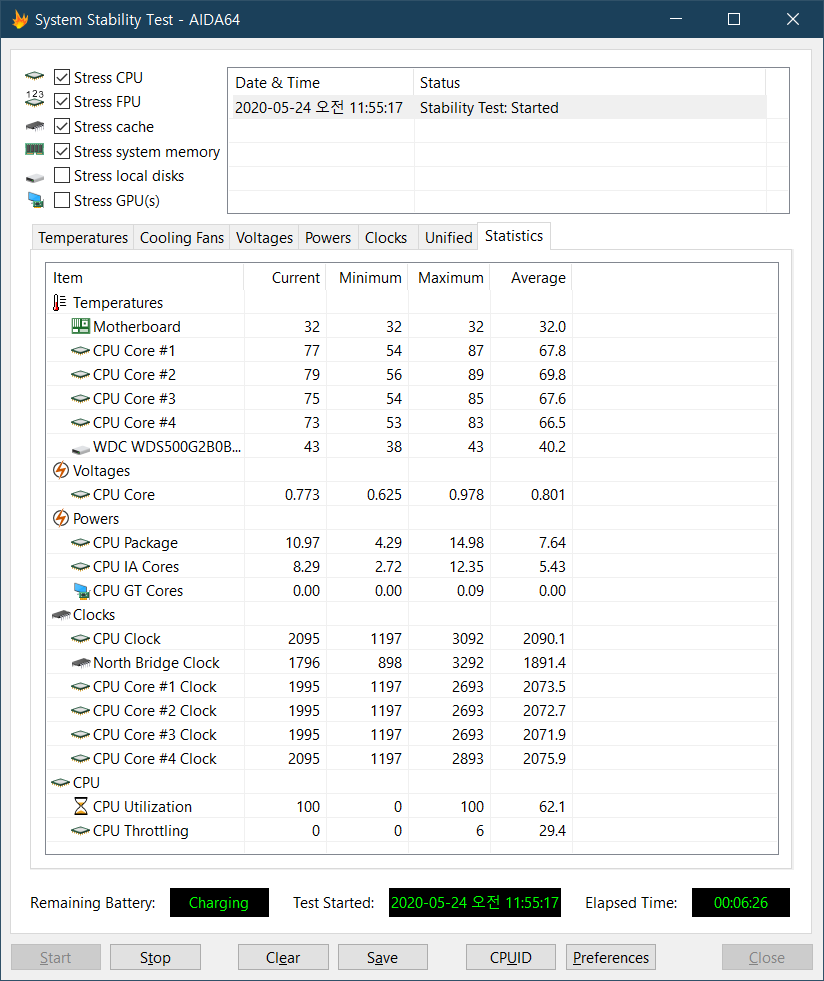
Task: Click the CPU Core #3 Clock row icon
Action: 80,734
